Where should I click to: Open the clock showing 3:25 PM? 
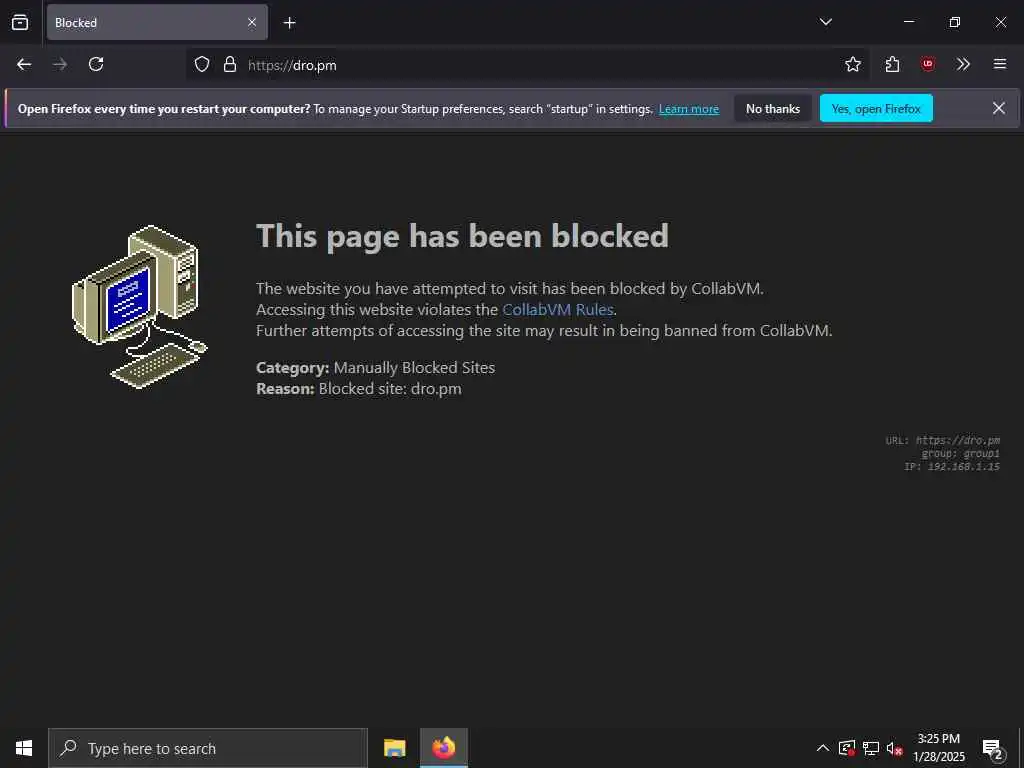pos(938,748)
